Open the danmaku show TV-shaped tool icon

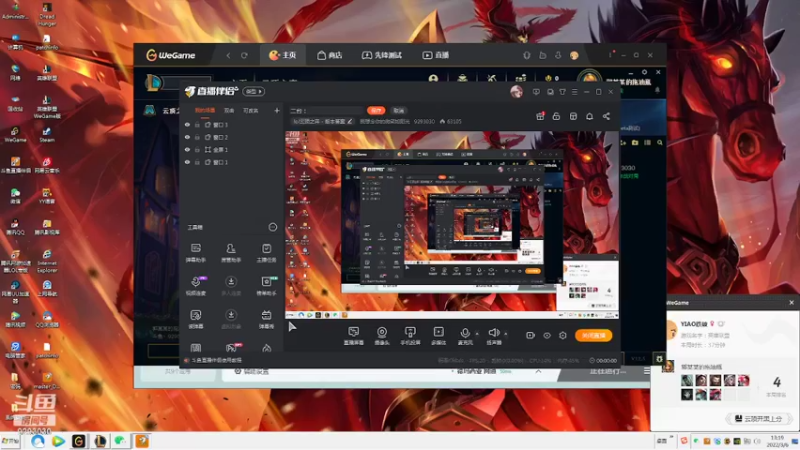click(266, 319)
